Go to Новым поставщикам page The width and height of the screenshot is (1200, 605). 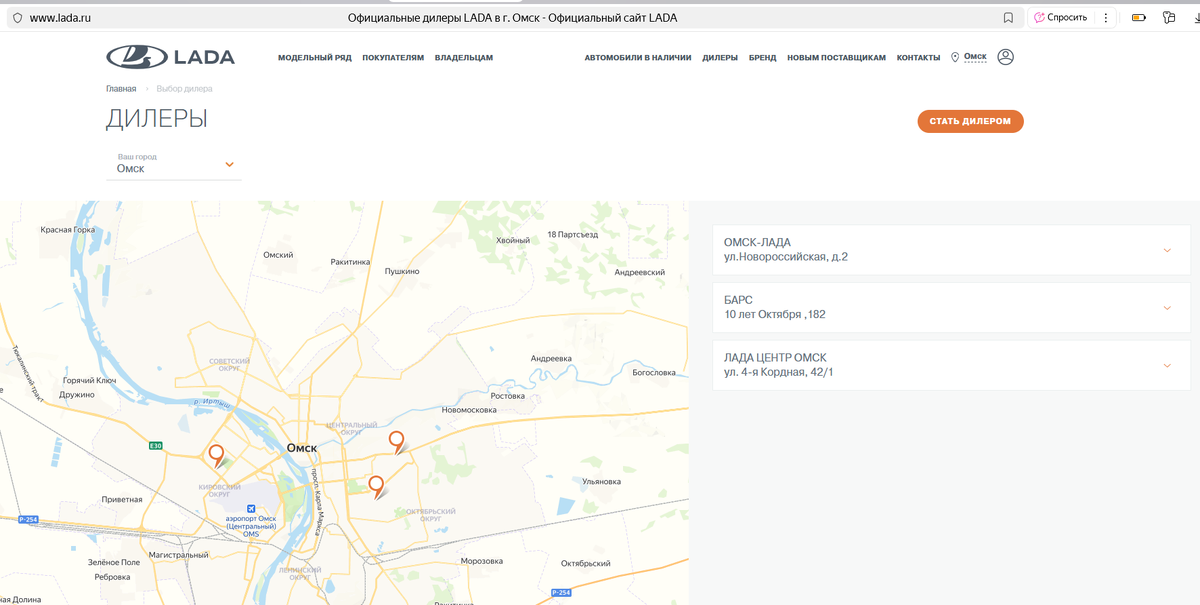pos(836,58)
